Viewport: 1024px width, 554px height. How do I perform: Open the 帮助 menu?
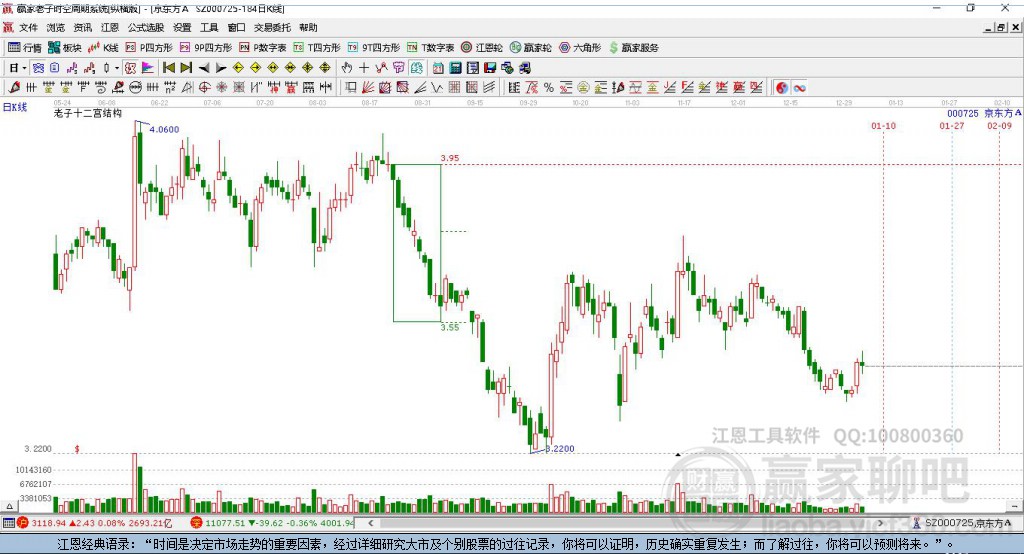(308, 27)
